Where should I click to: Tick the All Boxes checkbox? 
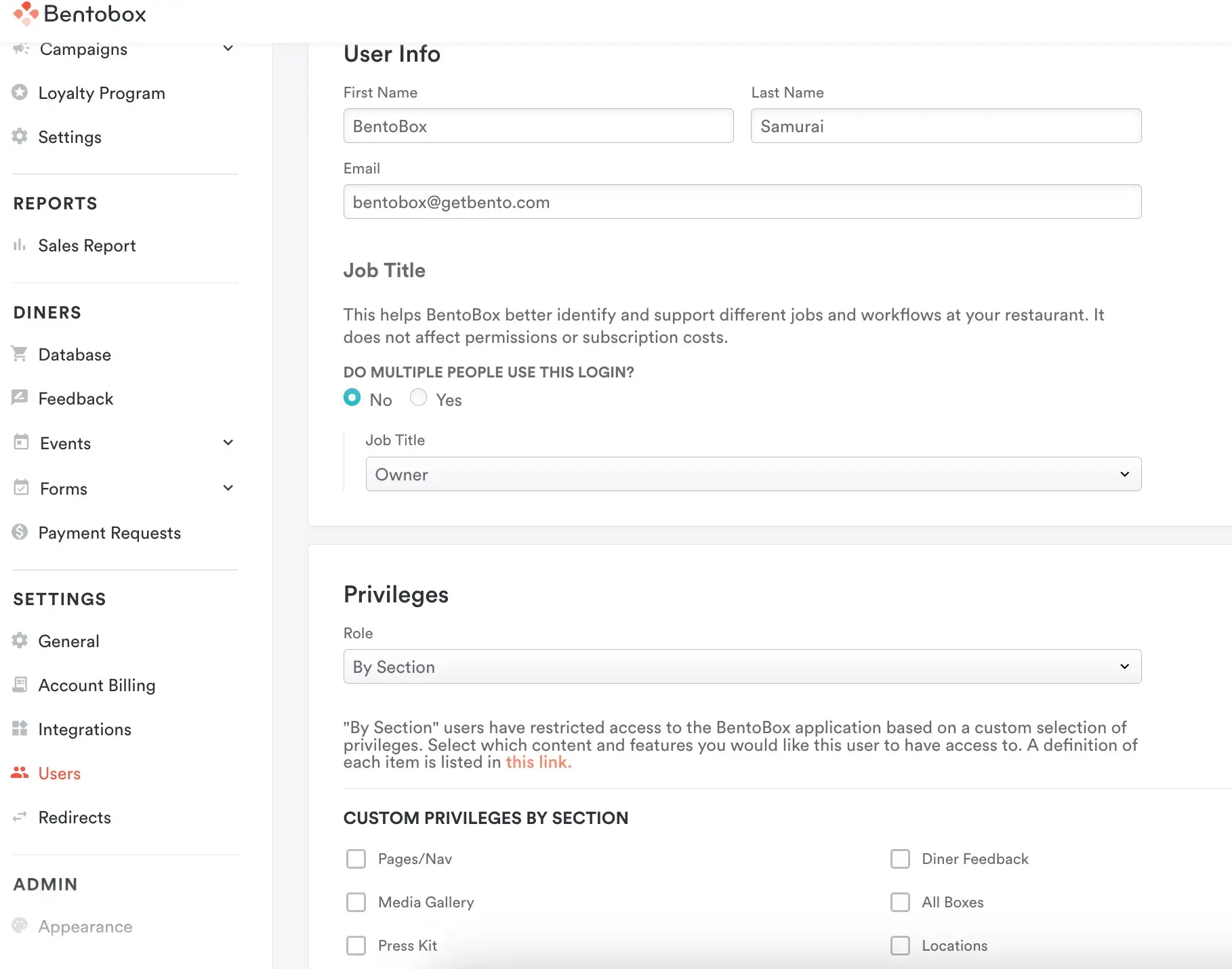pos(900,903)
